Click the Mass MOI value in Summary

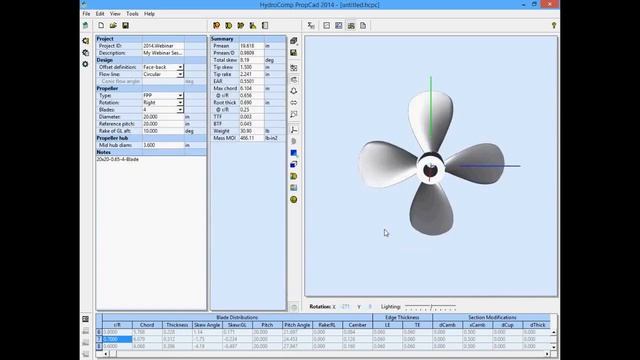[x=251, y=138]
